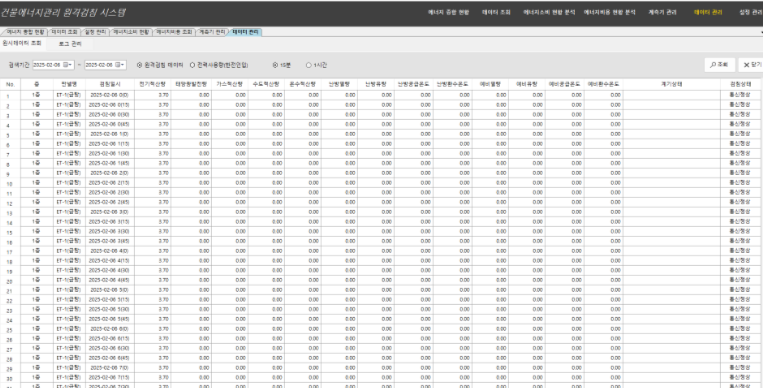The image size is (763, 388).
Task: Click the 계기상태 column header
Action: (x=672, y=84)
